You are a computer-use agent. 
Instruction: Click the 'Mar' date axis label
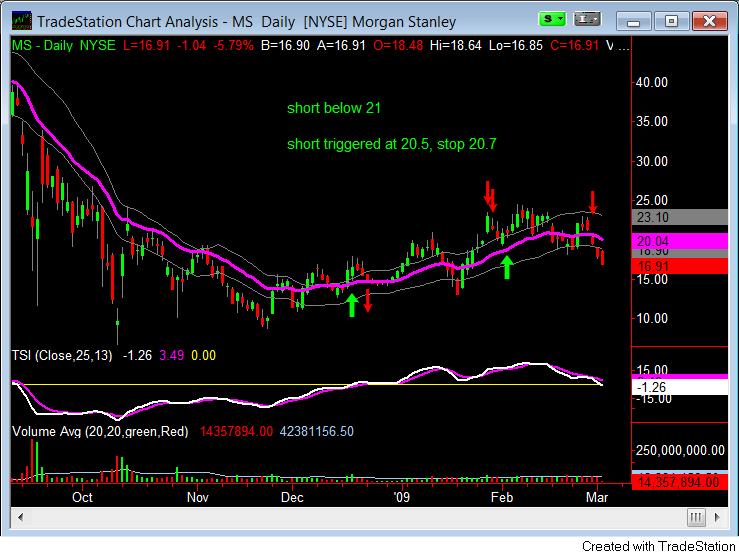click(597, 497)
